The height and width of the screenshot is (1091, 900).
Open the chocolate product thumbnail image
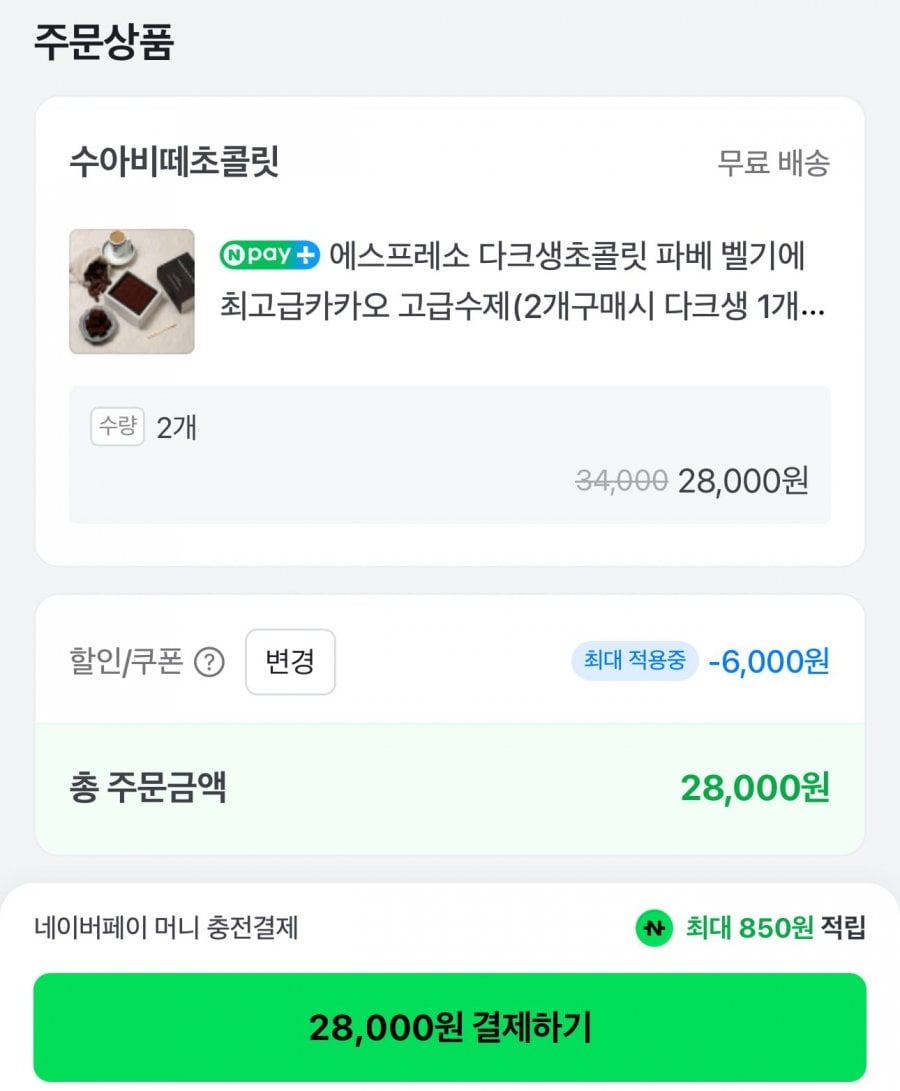(132, 292)
